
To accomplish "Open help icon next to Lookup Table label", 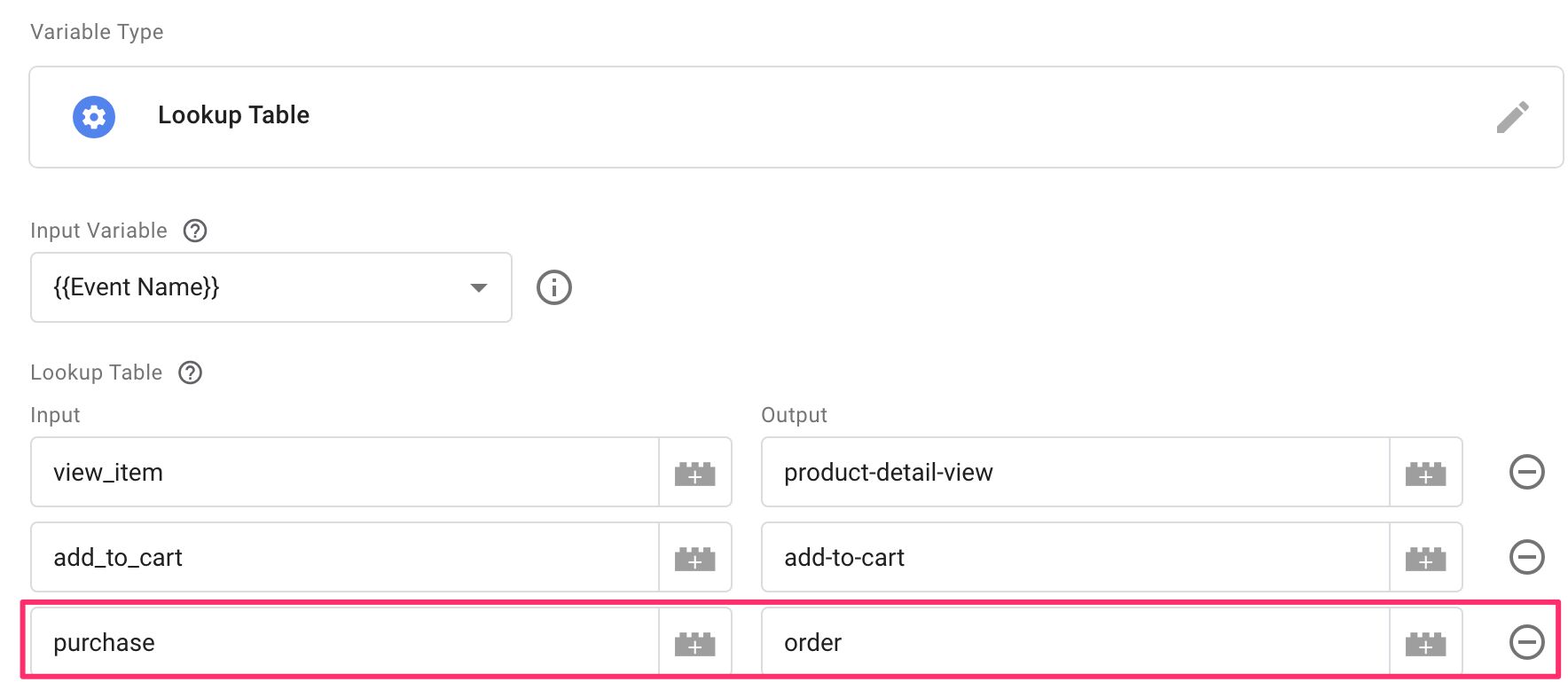I will tap(191, 372).
